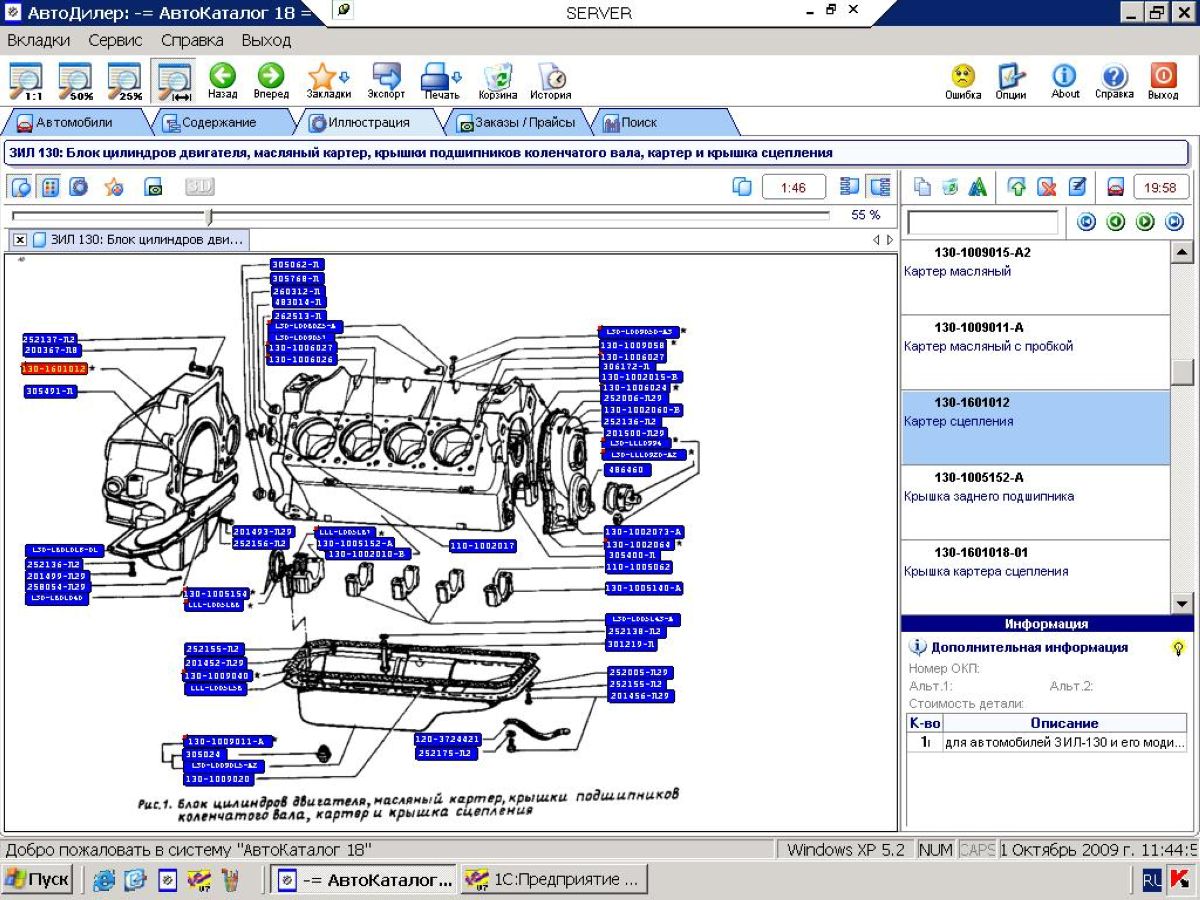Click the letter A font icon
1200x900 pixels.
coord(978,187)
